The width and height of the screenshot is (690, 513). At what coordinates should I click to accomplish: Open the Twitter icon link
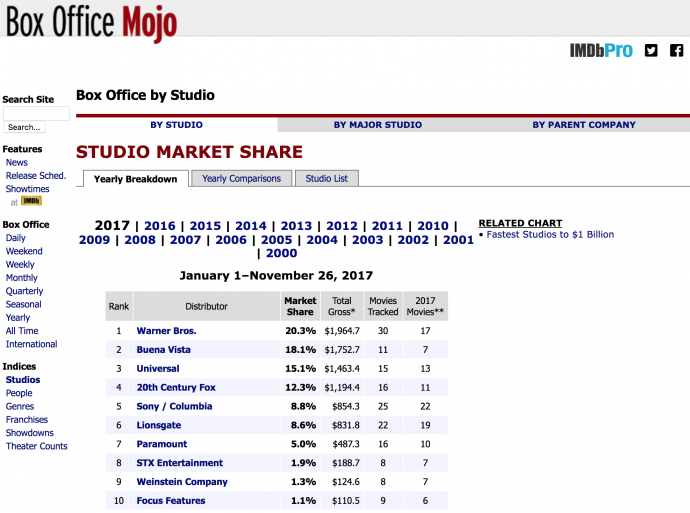tap(652, 50)
